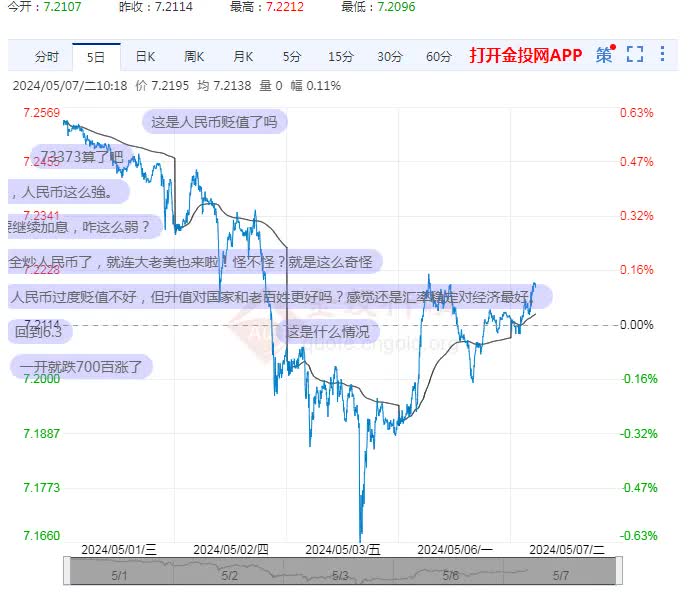Click the 策 strategy icon
Image resolution: width=692 pixels, height=595 pixels.
(x=605, y=56)
